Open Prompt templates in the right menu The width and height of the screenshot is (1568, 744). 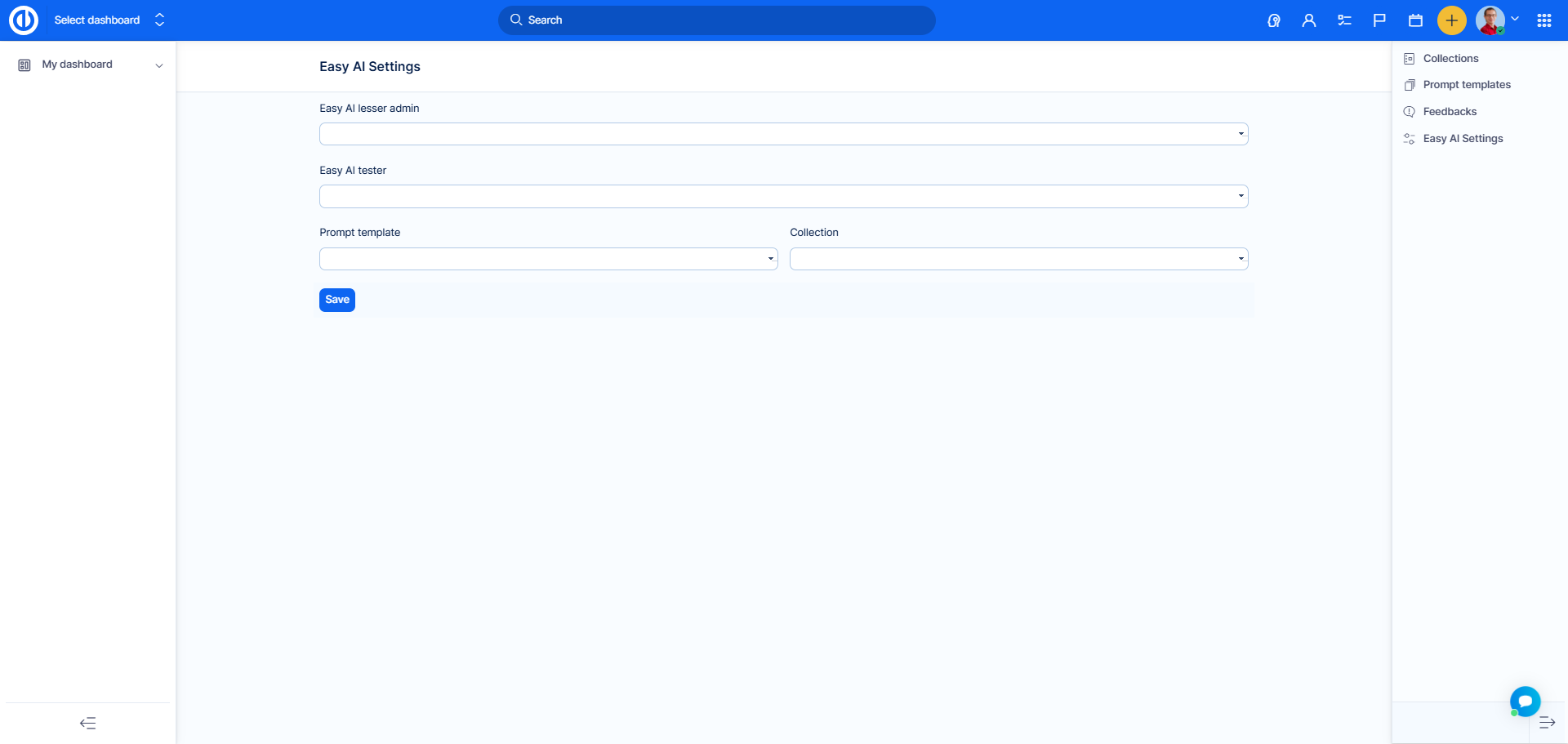pyautogui.click(x=1467, y=85)
